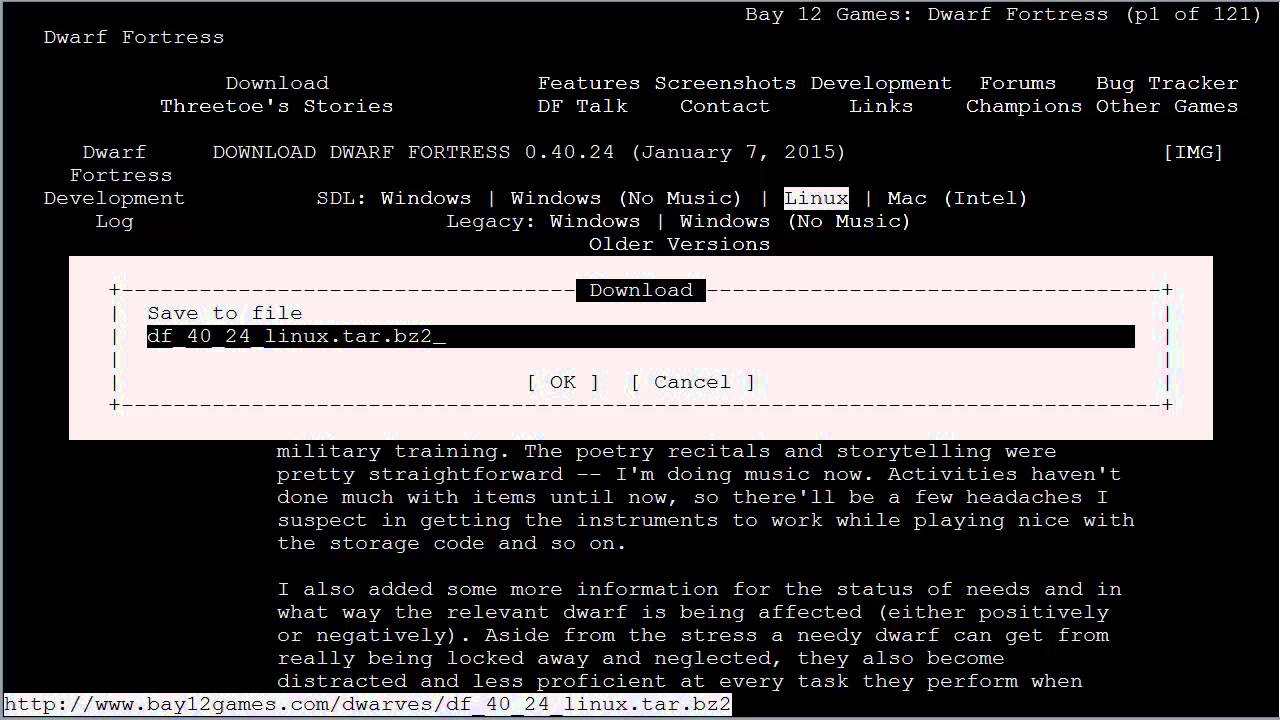The height and width of the screenshot is (720, 1280).
Task: Go to the Contact page
Action: (x=725, y=106)
